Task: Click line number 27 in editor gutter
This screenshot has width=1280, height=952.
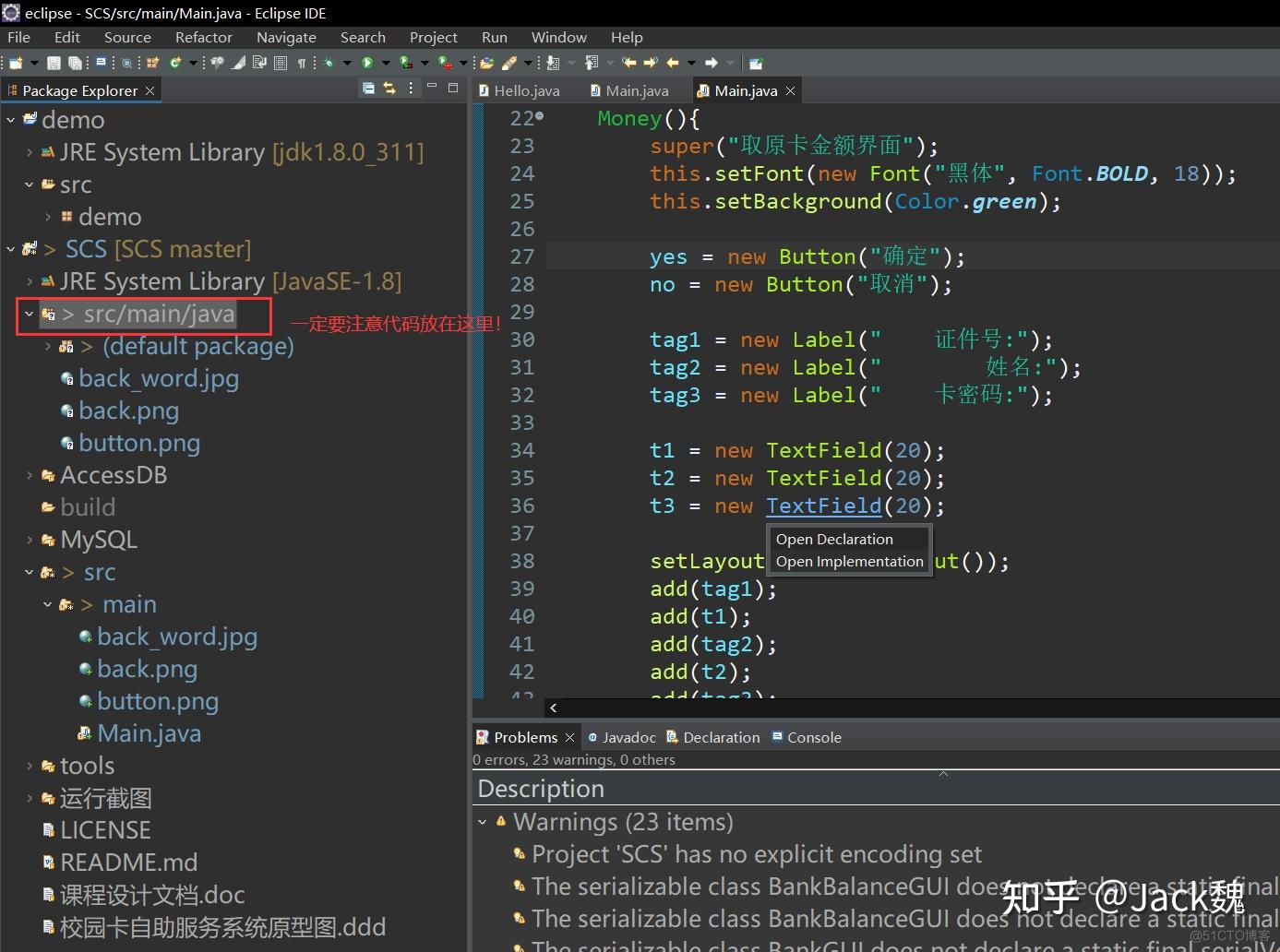Action: 521,256
